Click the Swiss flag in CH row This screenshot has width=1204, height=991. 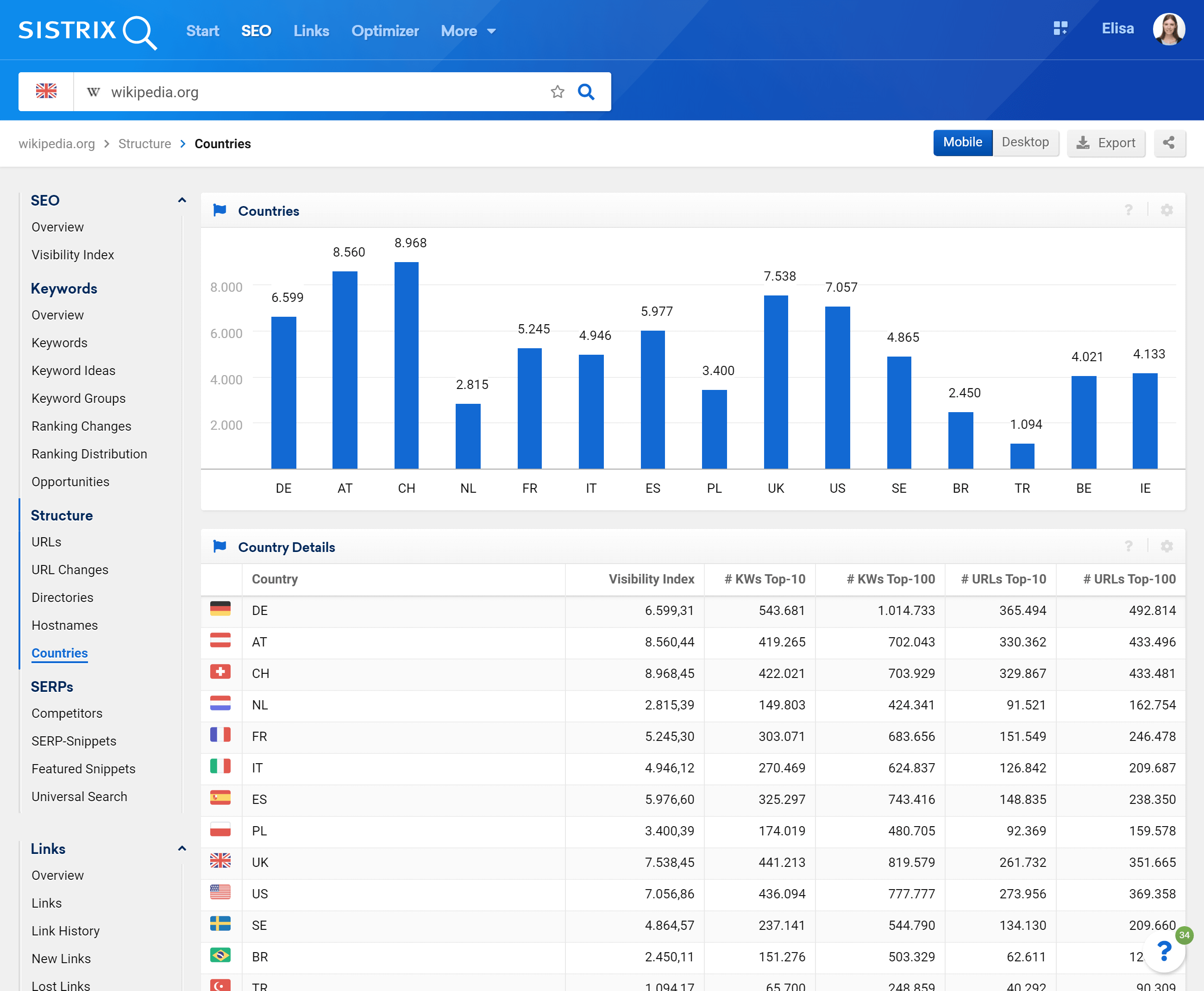[220, 672]
